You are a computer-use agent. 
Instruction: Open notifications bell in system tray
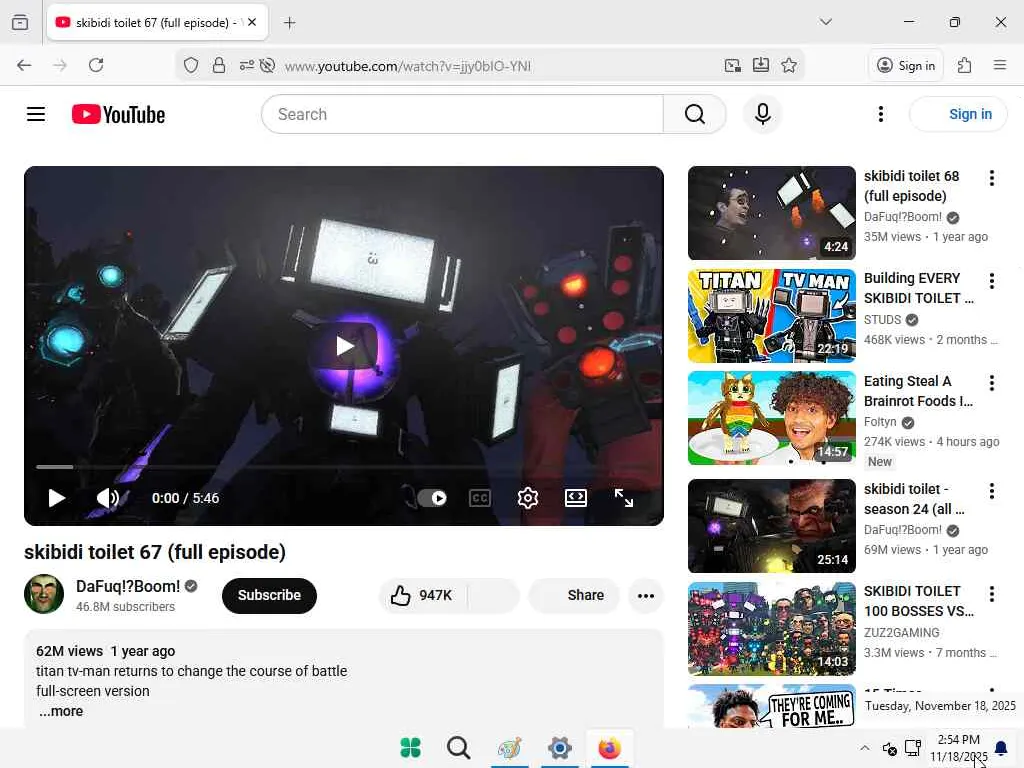(x=1000, y=748)
